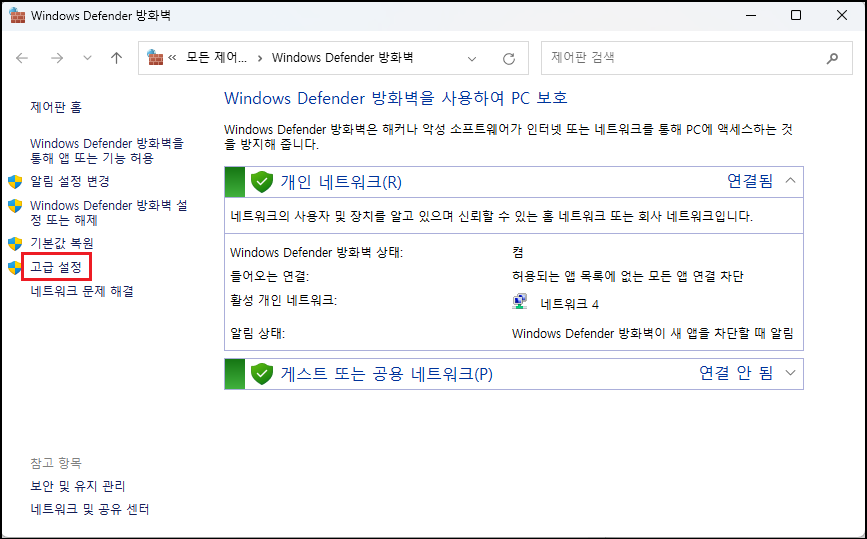Open 네트워크 및 공유 센터 link
867x539 pixels.
pos(90,509)
